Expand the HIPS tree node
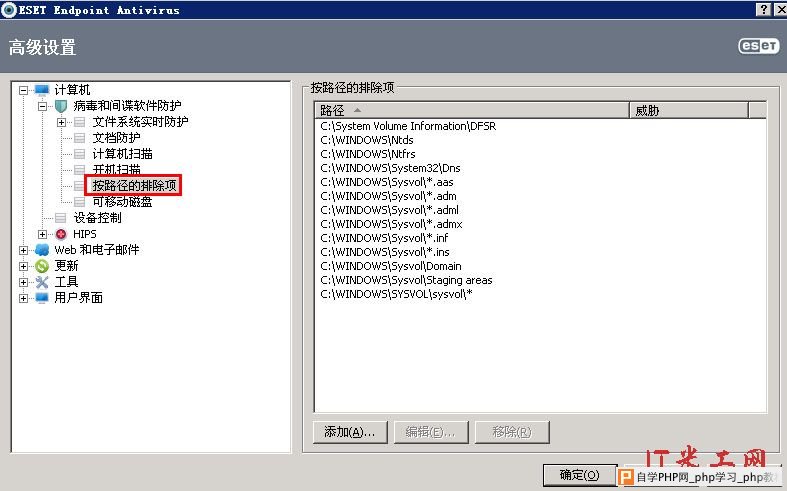 [x=43, y=234]
